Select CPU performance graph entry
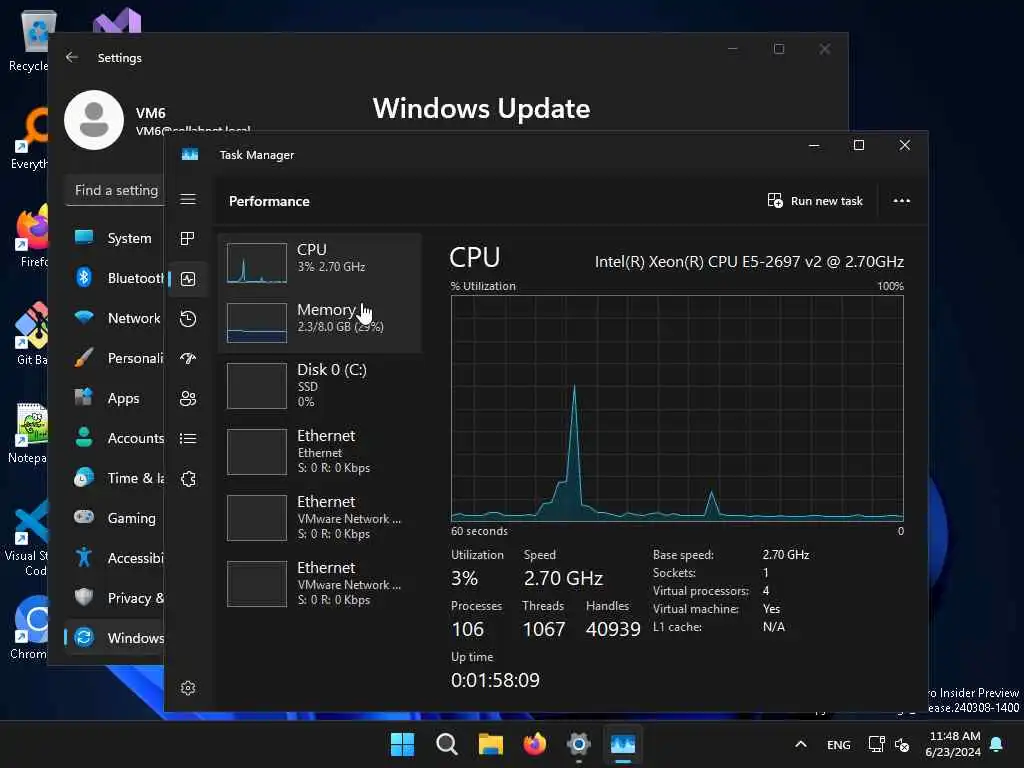Screen dimensions: 1024x768 click(x=319, y=263)
